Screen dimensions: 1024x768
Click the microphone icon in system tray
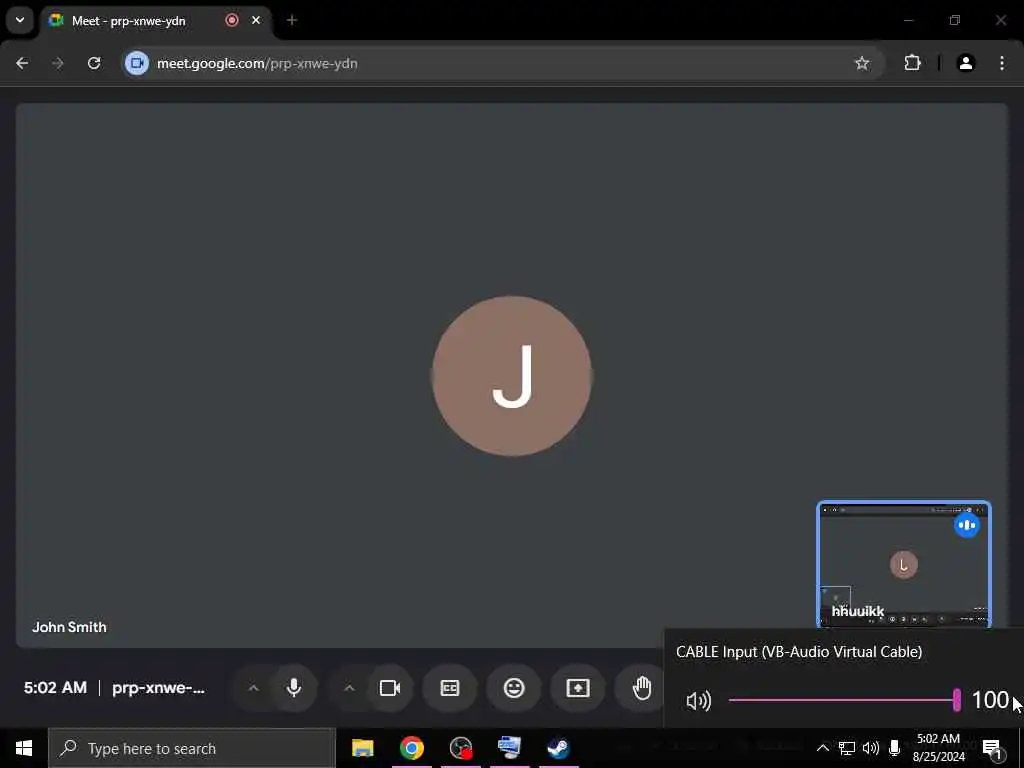click(x=895, y=748)
